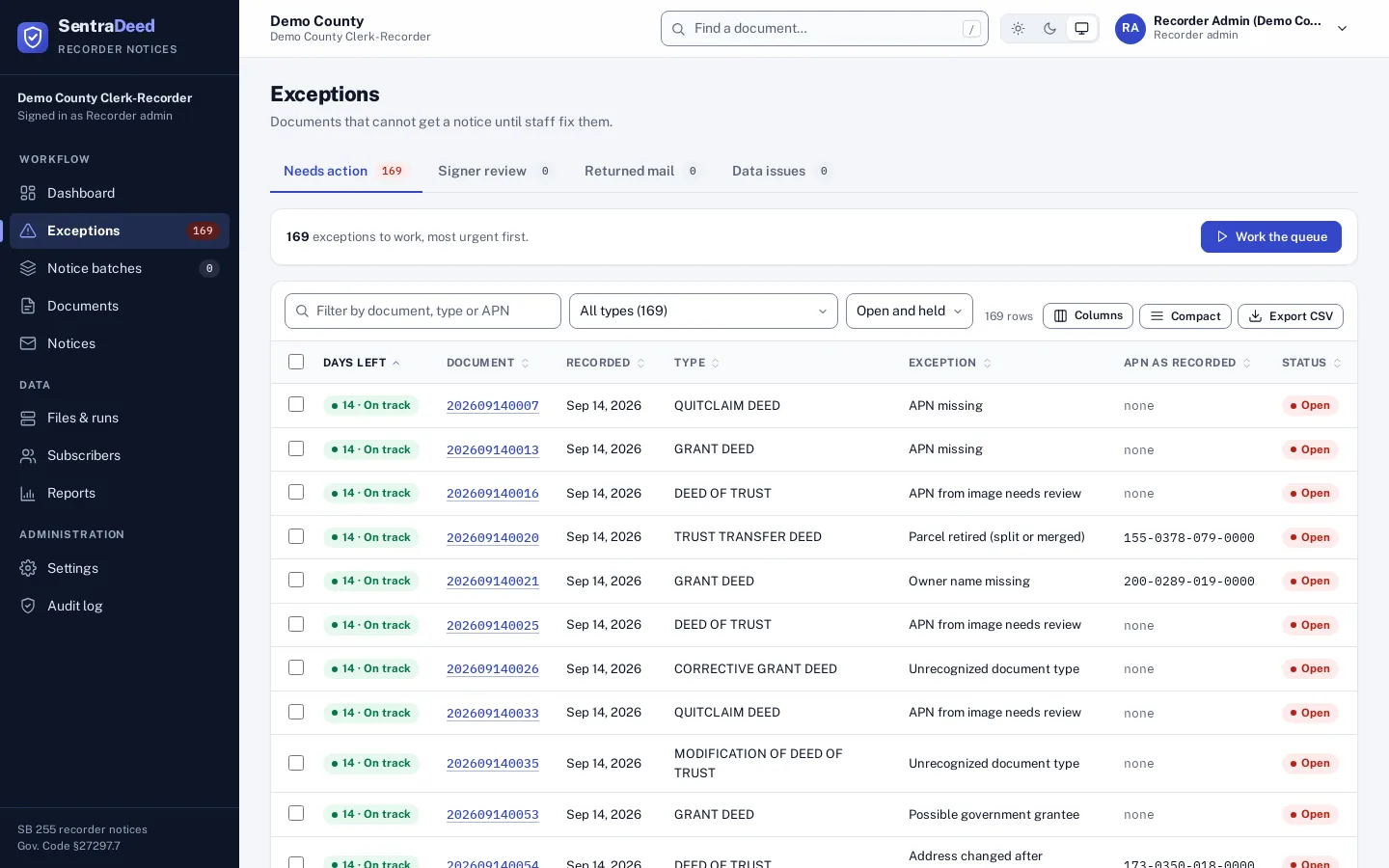Click the Filter by document, type or APN field
The height and width of the screenshot is (868, 1389).
coord(422,311)
